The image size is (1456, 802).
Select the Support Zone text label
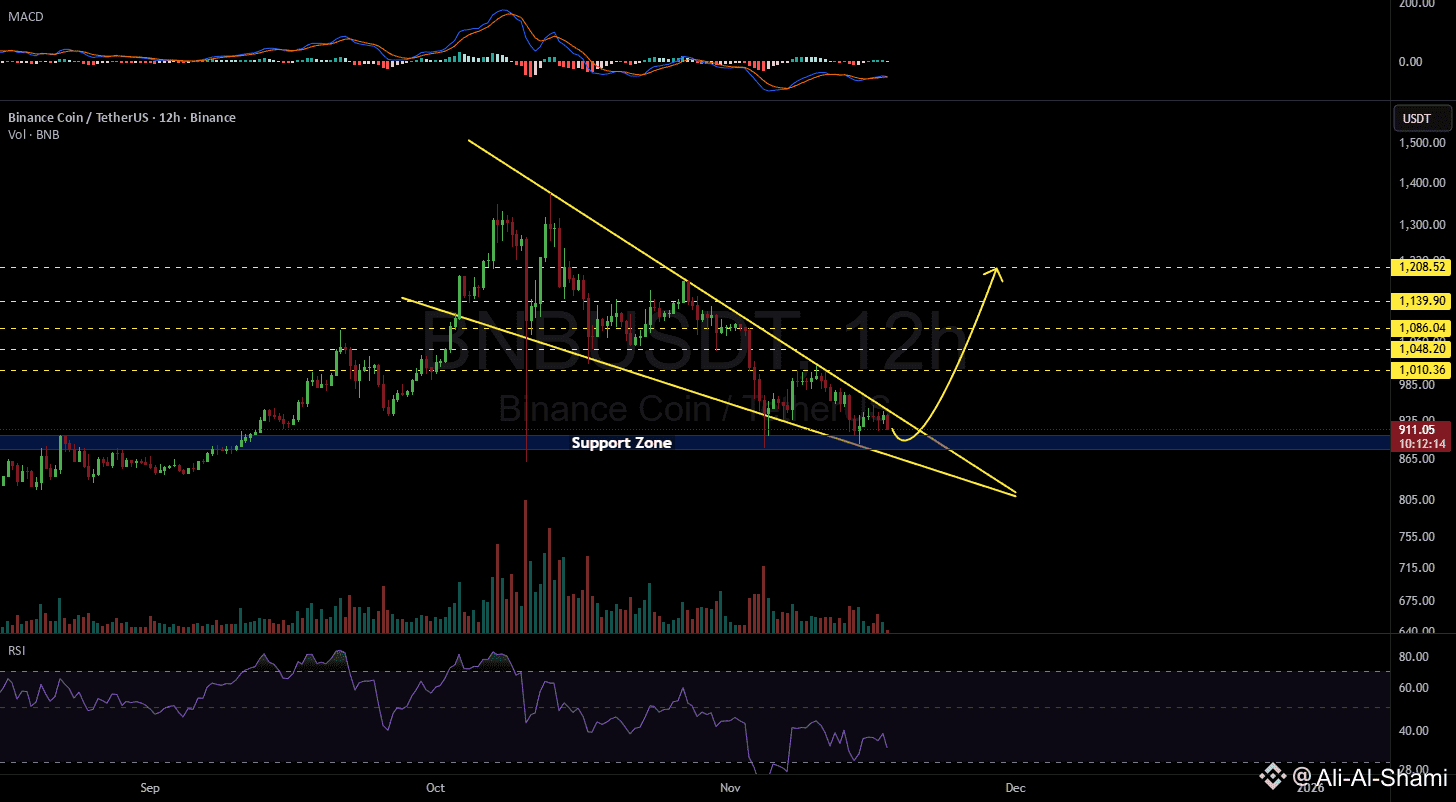pyautogui.click(x=621, y=442)
